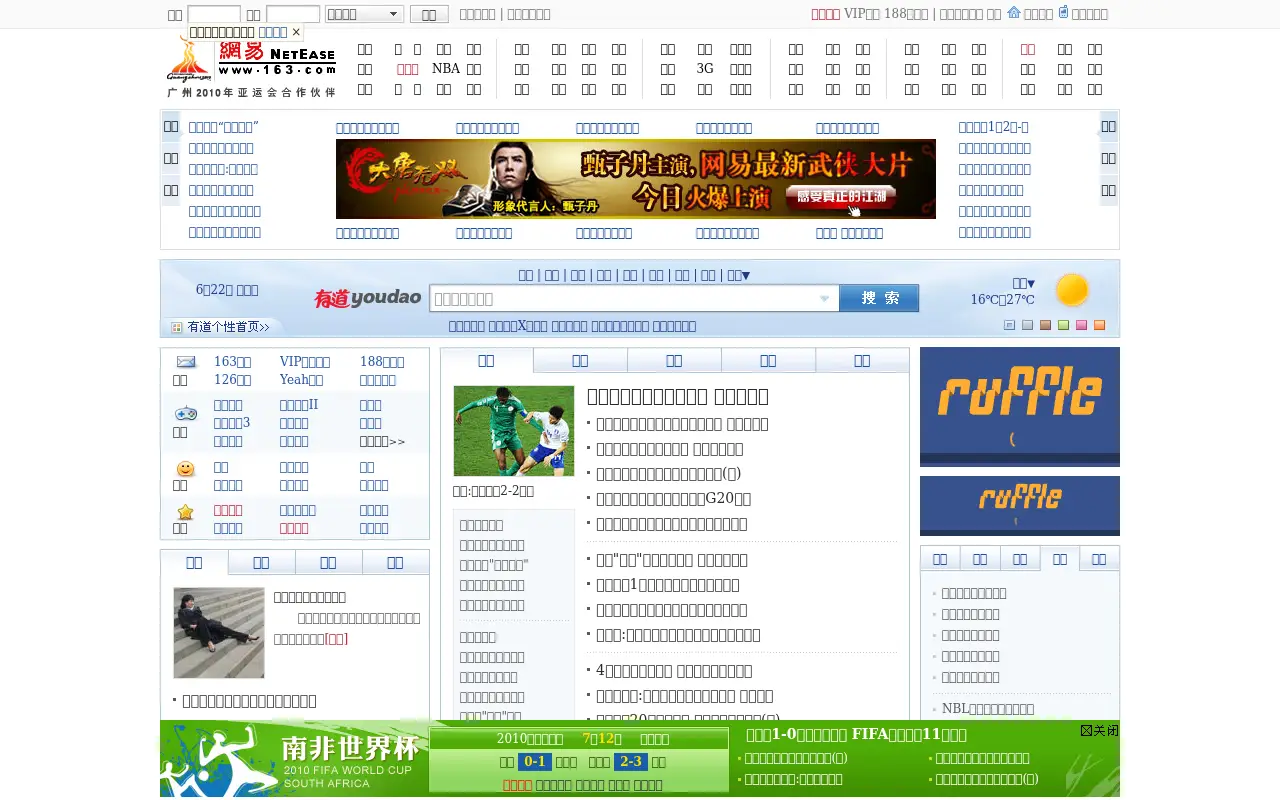The height and width of the screenshot is (800, 1280).
Task: Focus the youdao search input box
Action: [x=634, y=298]
